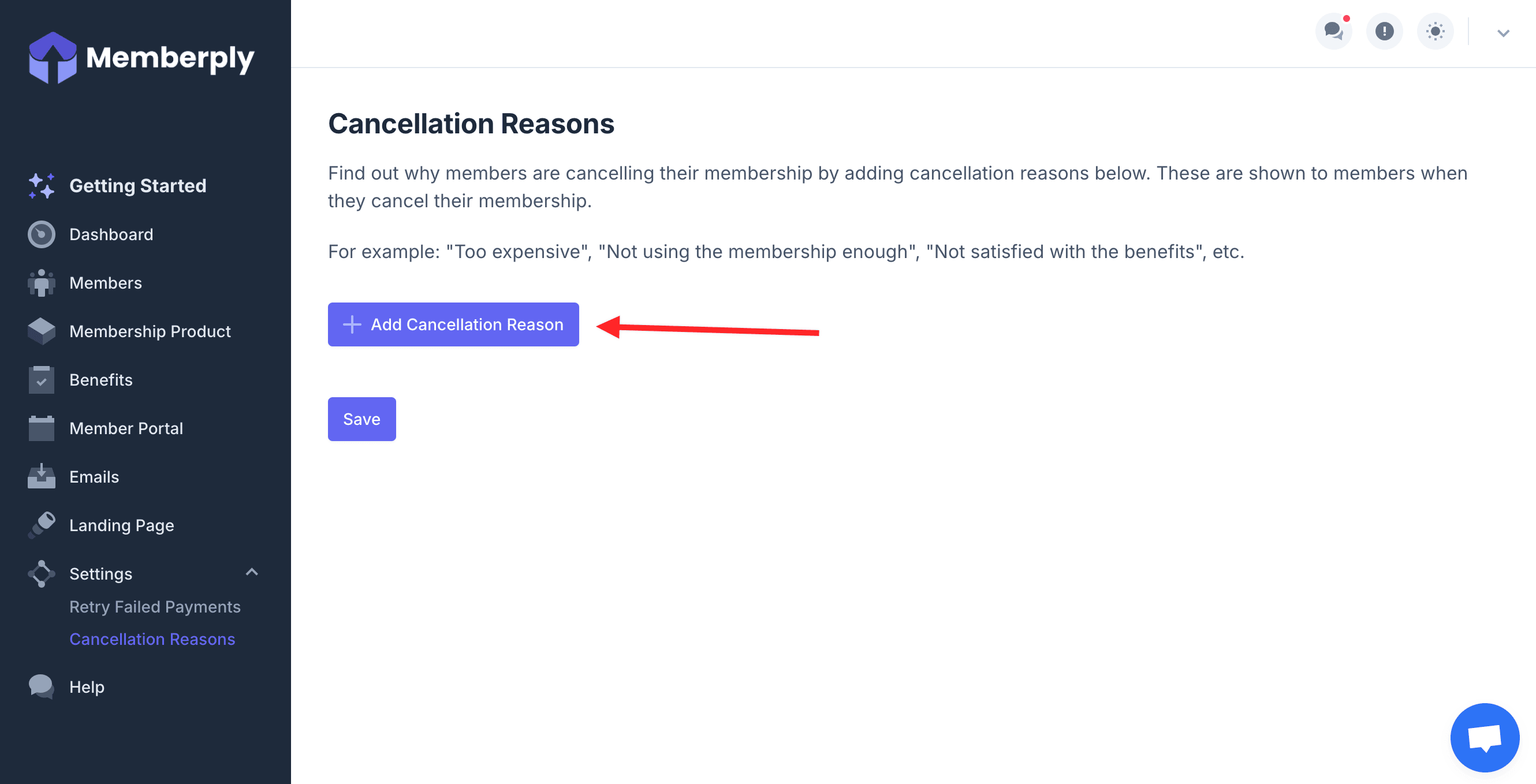
Task: Go to the Emails section
Action: coord(94,477)
